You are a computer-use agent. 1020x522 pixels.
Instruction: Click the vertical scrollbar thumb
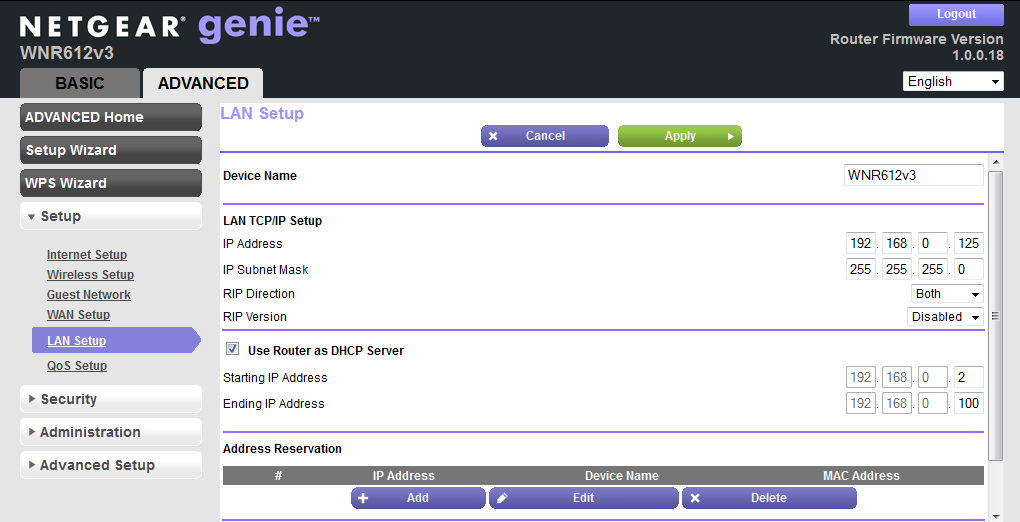pos(995,316)
